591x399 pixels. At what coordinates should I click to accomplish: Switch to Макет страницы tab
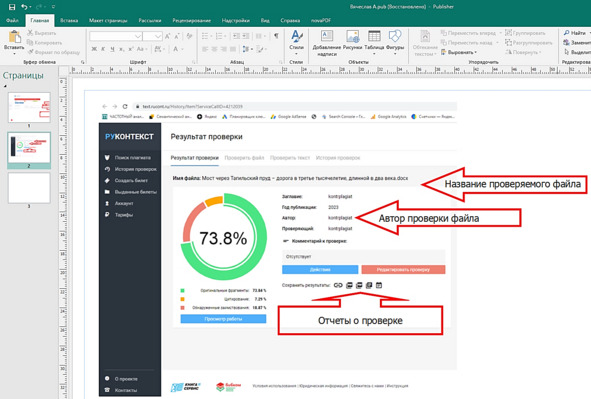(x=108, y=20)
